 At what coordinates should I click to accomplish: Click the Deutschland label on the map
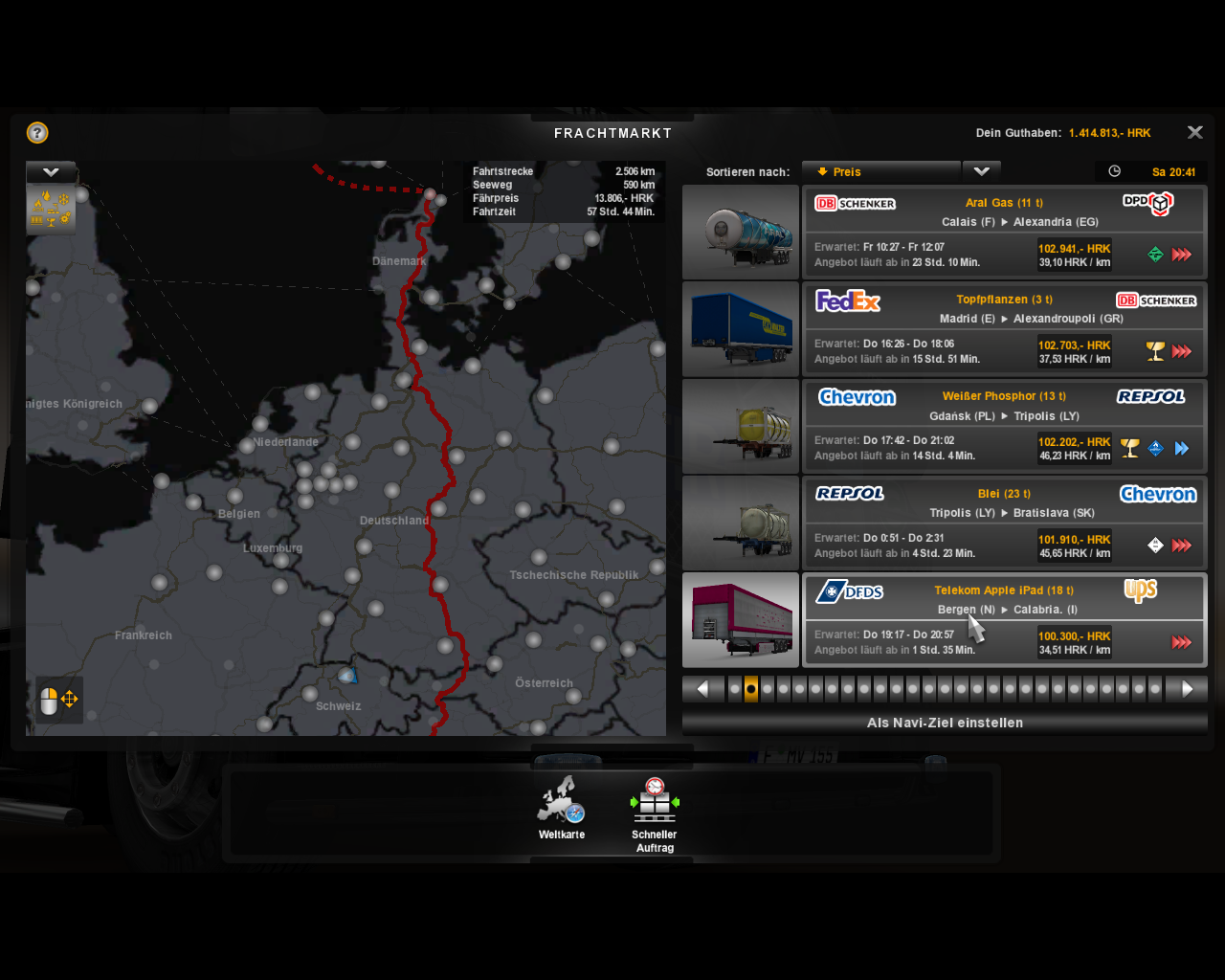click(394, 521)
